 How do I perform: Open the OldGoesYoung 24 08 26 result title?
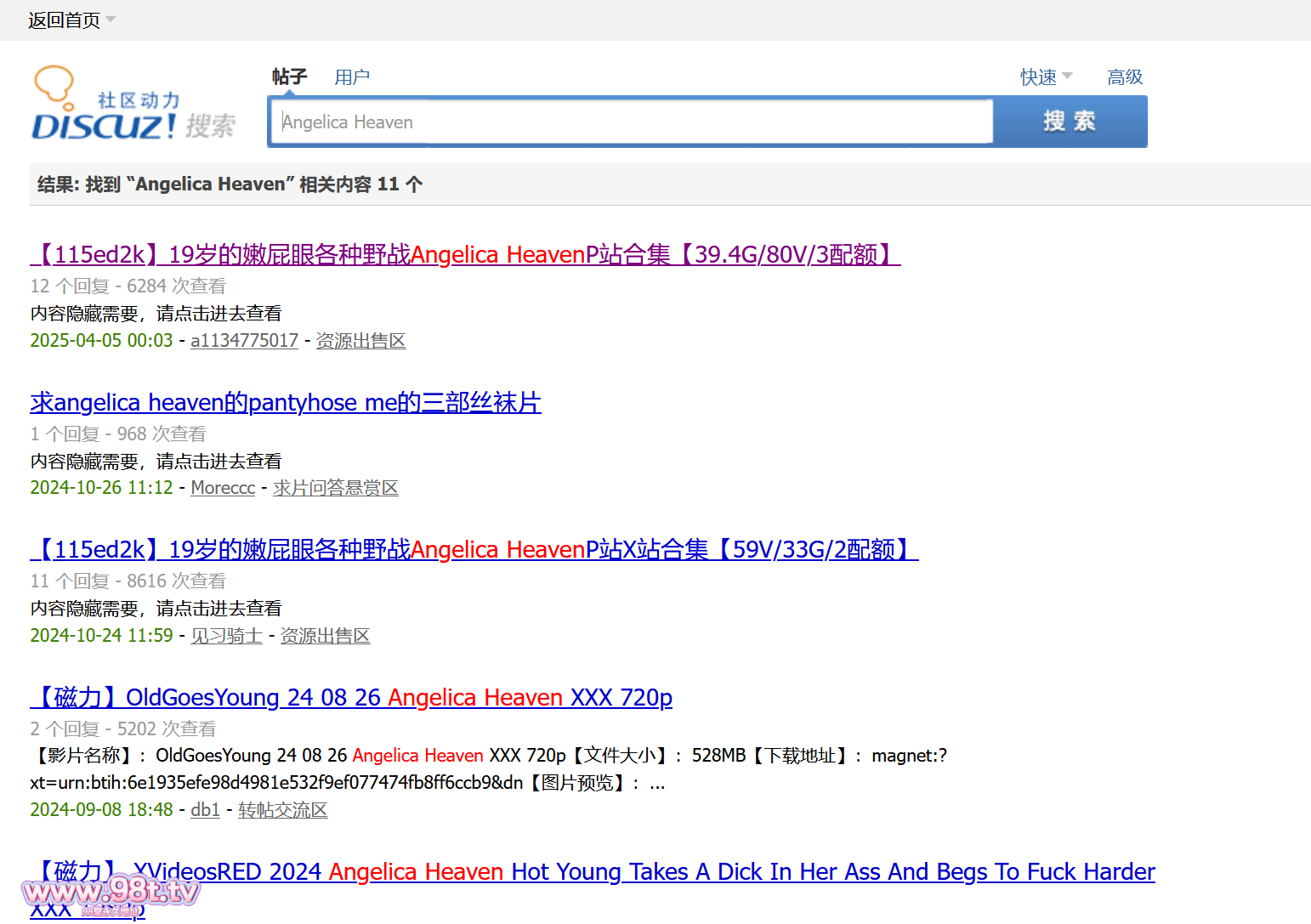pyautogui.click(x=351, y=697)
